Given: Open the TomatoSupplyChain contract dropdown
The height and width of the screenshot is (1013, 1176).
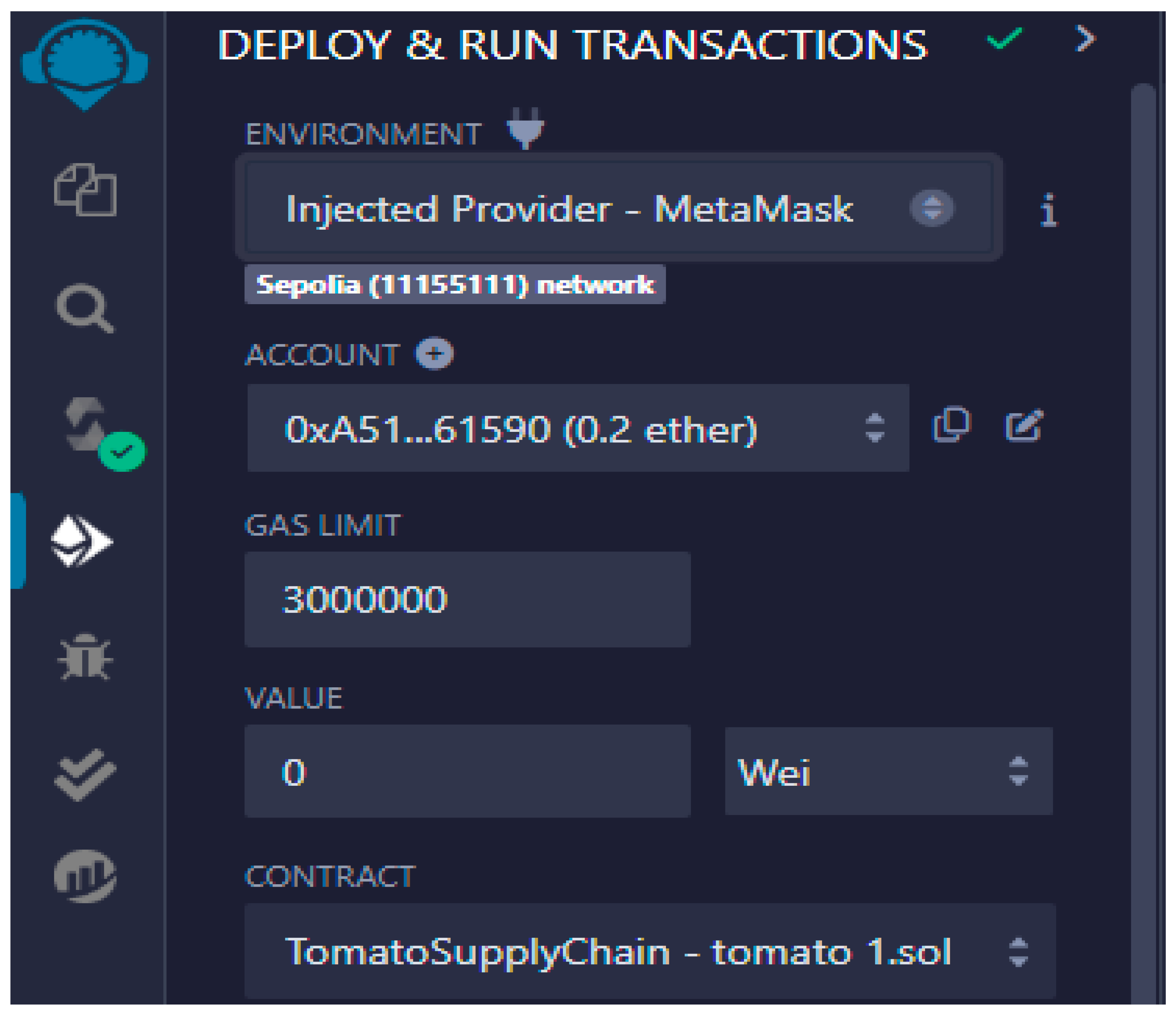Looking at the screenshot, I should pyautogui.click(x=650, y=952).
